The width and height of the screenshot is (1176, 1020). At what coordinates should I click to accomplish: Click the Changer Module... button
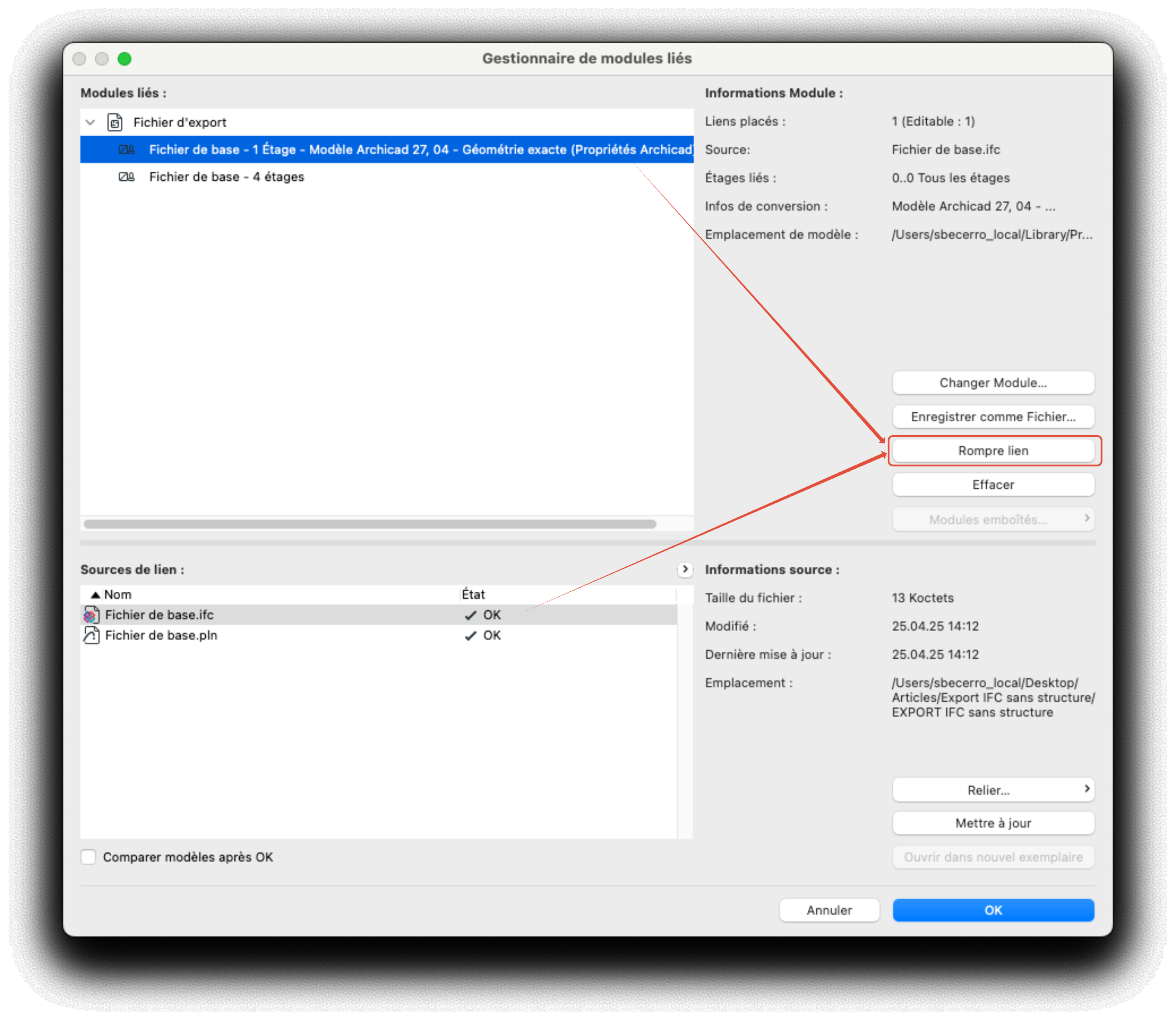coord(993,383)
